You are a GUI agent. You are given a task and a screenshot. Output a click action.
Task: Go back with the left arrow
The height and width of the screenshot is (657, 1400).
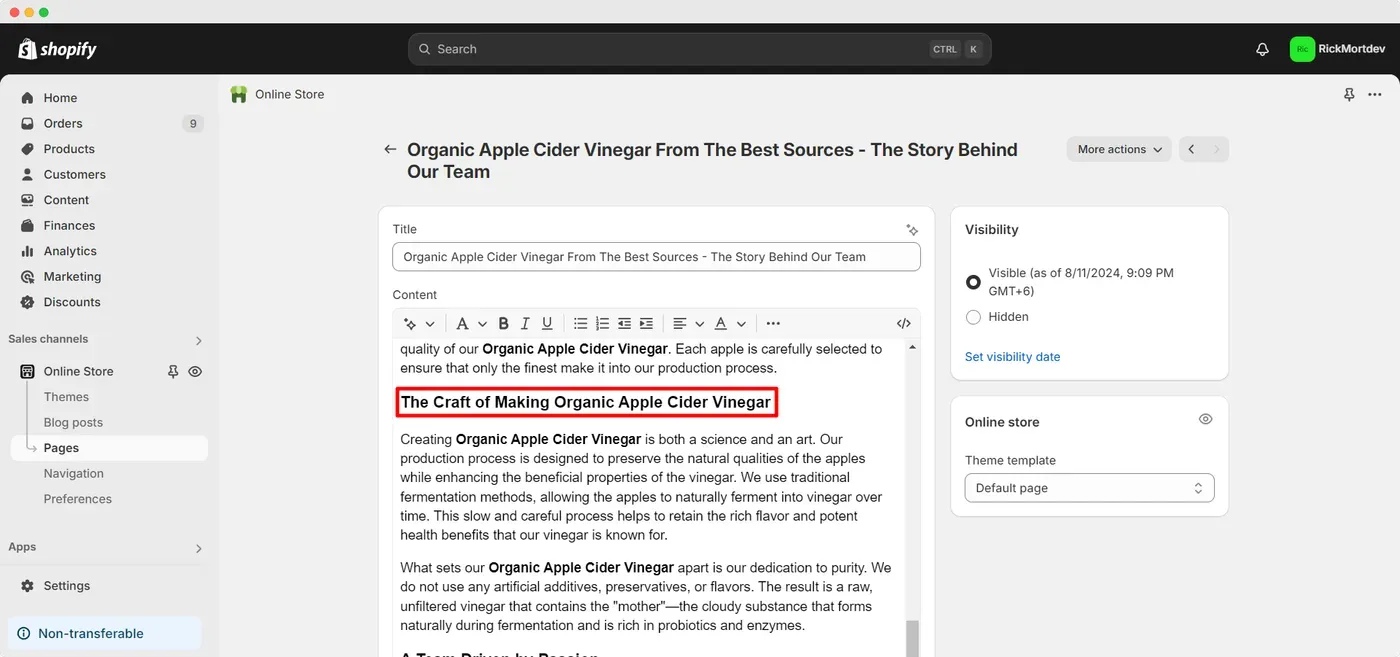390,149
